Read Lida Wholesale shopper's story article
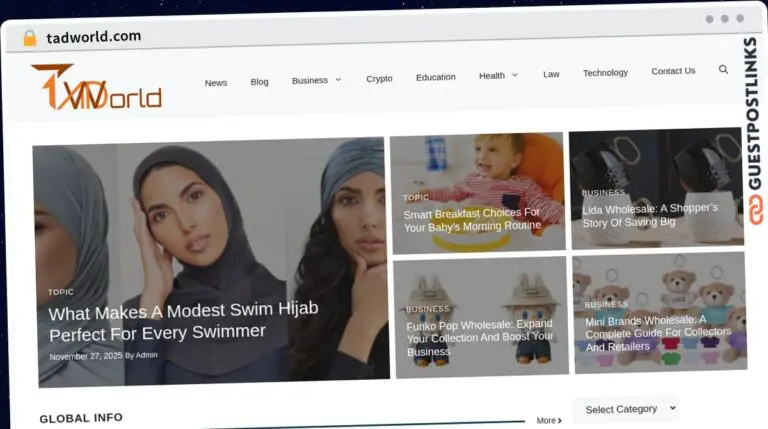The image size is (768, 429). coord(649,215)
